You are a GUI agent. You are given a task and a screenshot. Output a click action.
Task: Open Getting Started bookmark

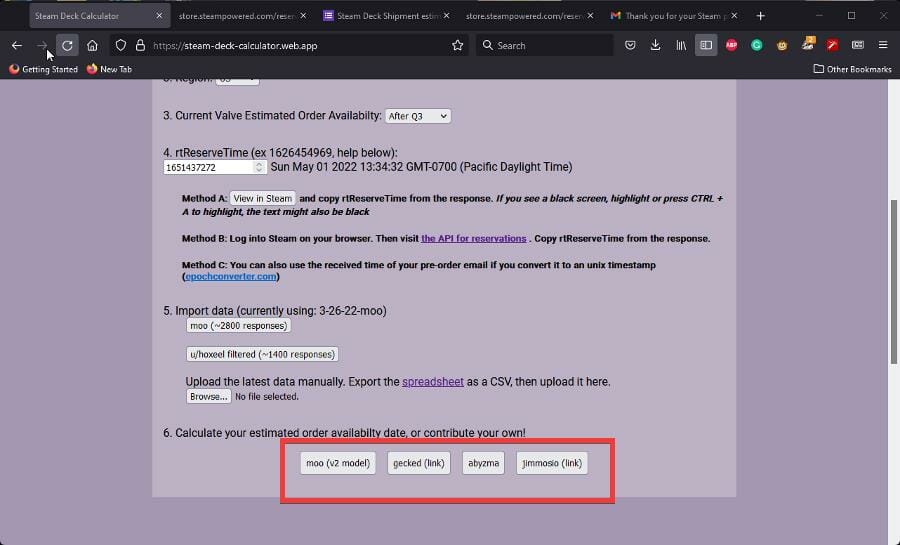coord(44,69)
